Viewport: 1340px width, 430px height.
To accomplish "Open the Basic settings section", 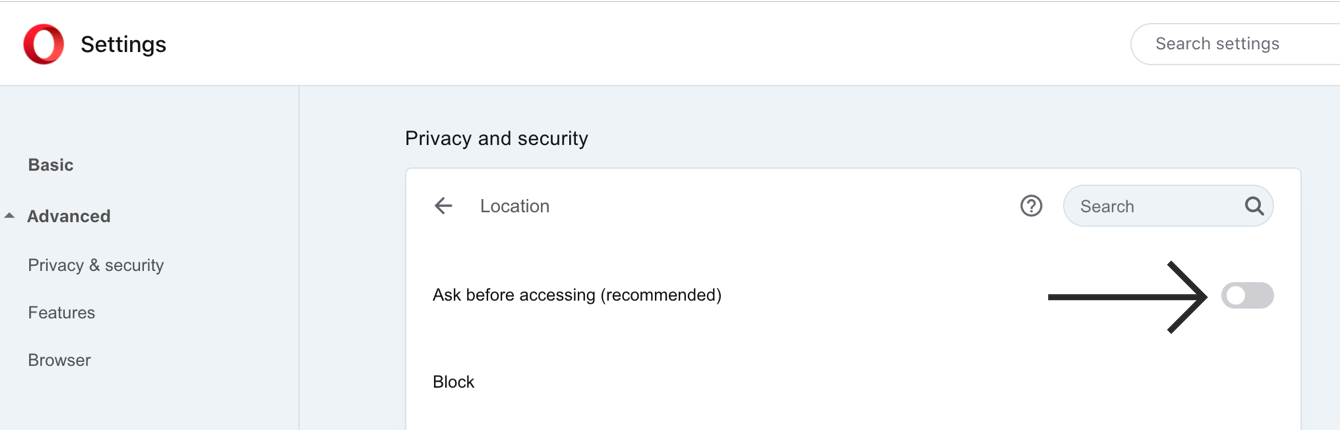I will (x=51, y=165).
